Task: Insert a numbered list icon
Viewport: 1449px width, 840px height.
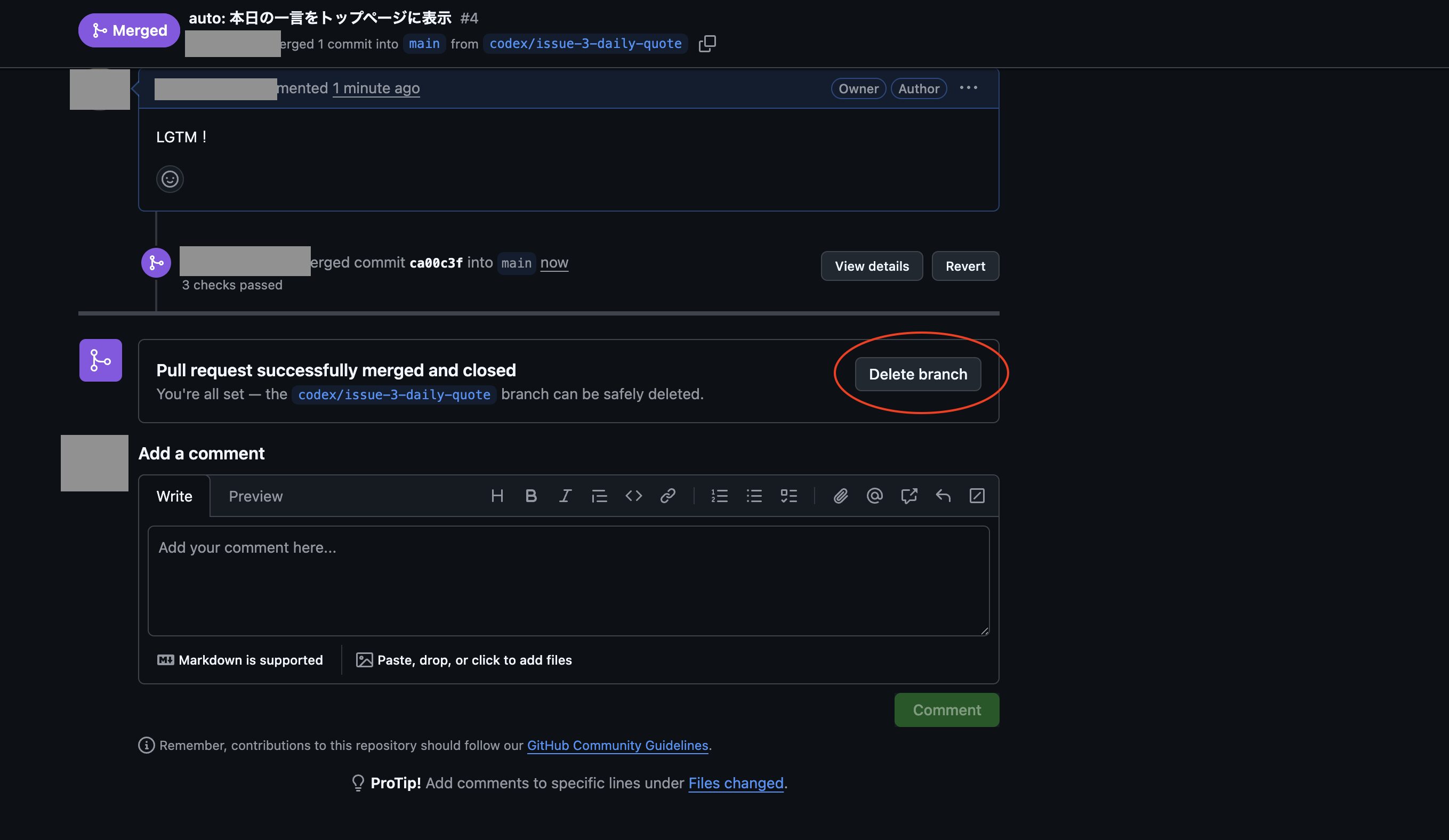Action: 719,496
